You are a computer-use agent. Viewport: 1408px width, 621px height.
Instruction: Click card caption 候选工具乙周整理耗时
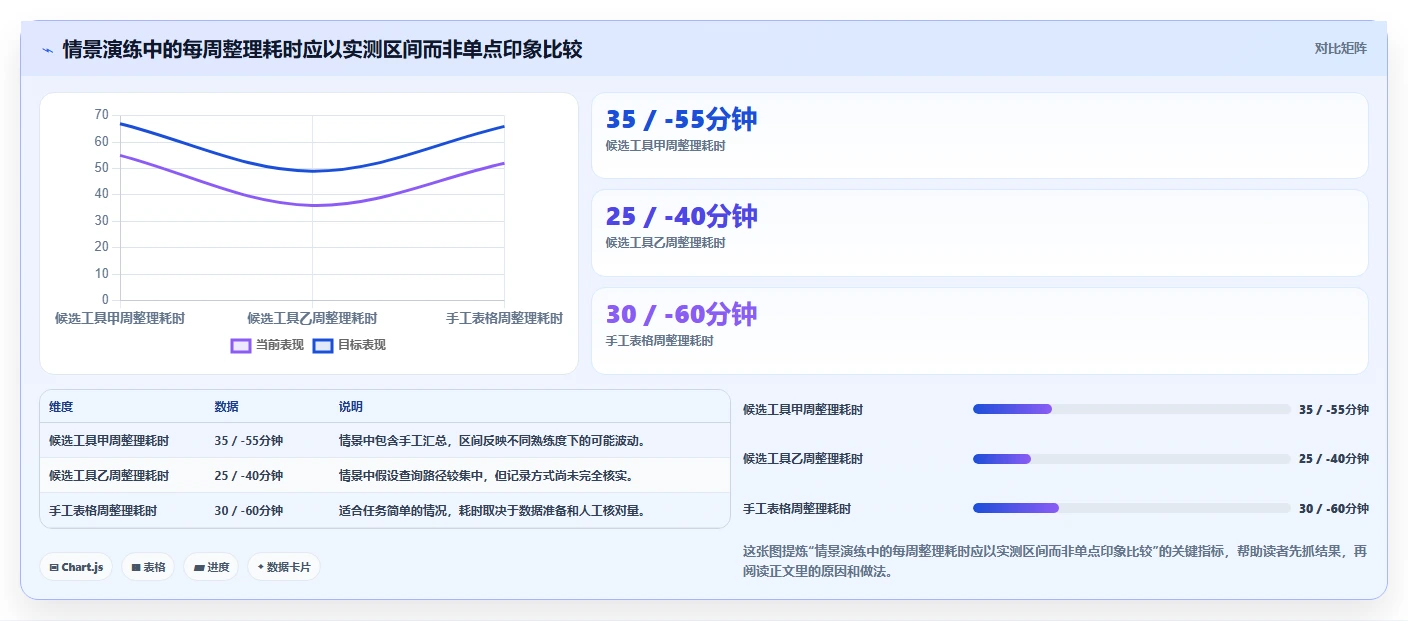665,243
